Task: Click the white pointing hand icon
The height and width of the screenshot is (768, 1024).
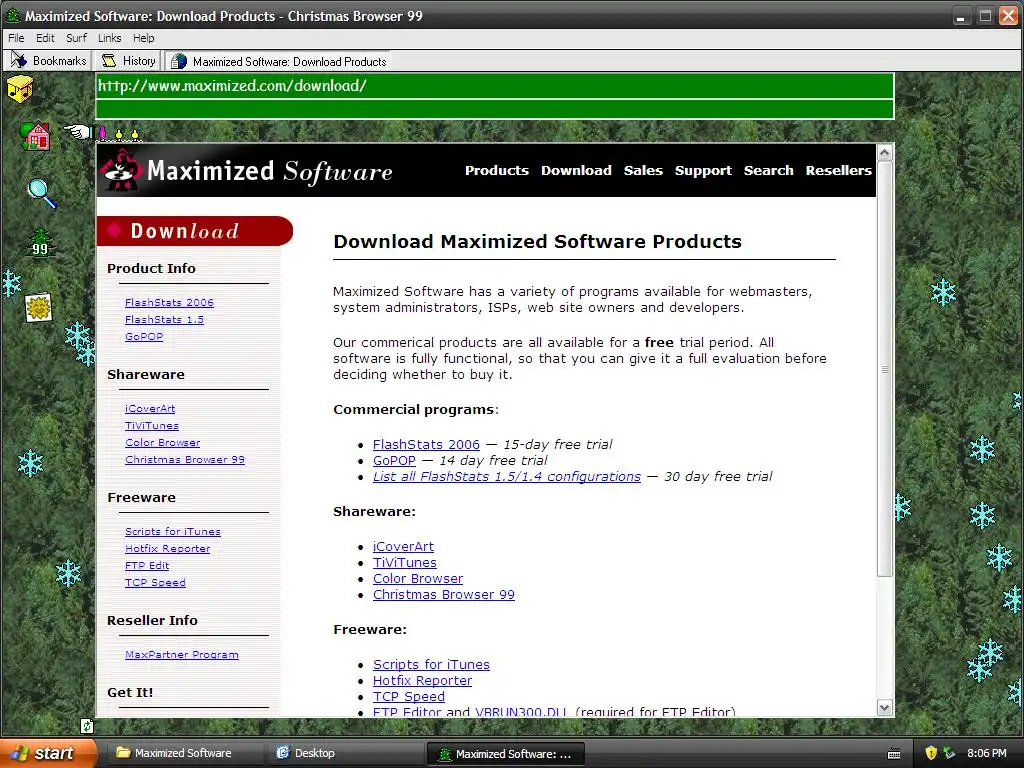Action: 78,132
